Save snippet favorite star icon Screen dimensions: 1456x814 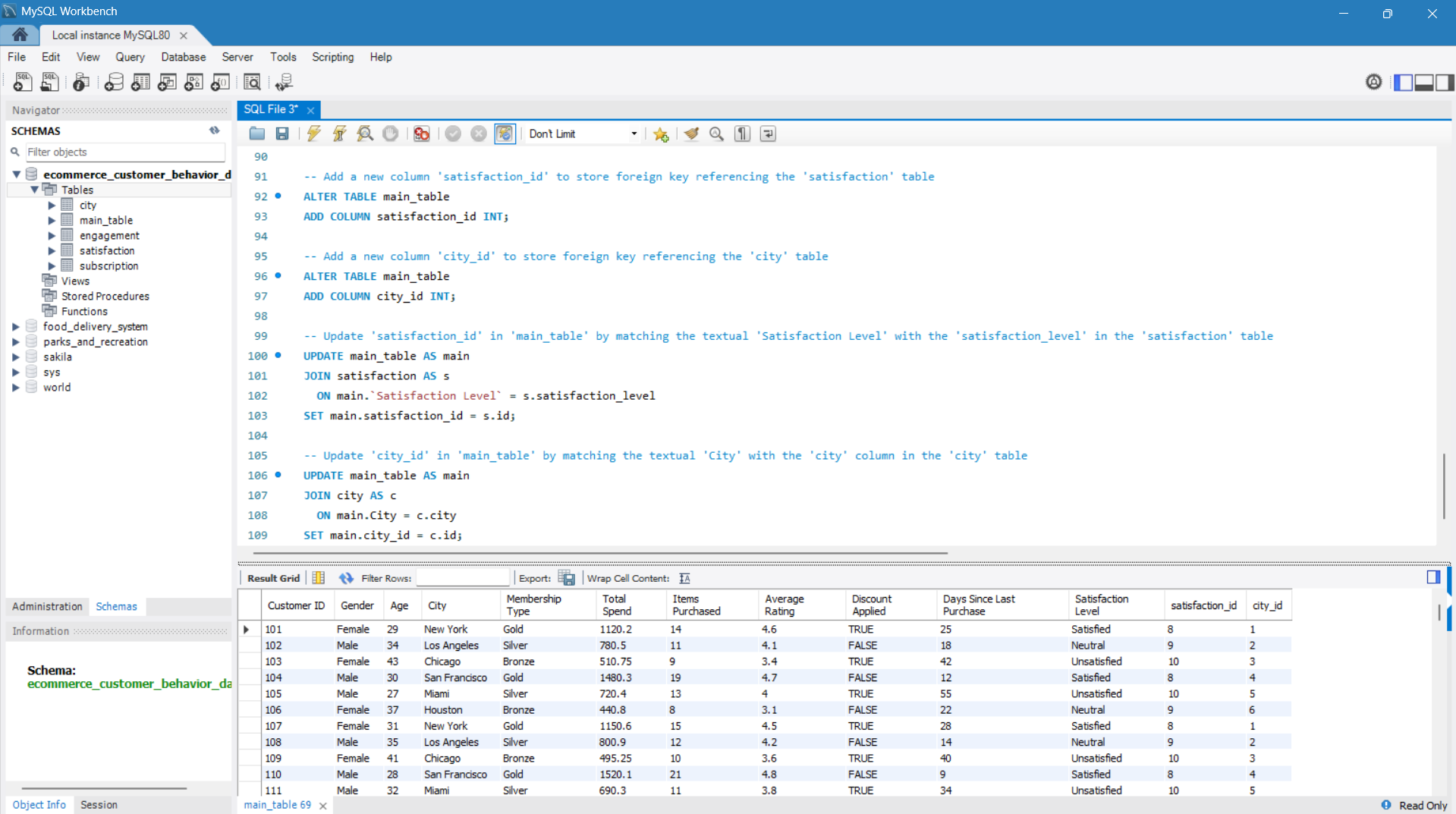click(661, 134)
